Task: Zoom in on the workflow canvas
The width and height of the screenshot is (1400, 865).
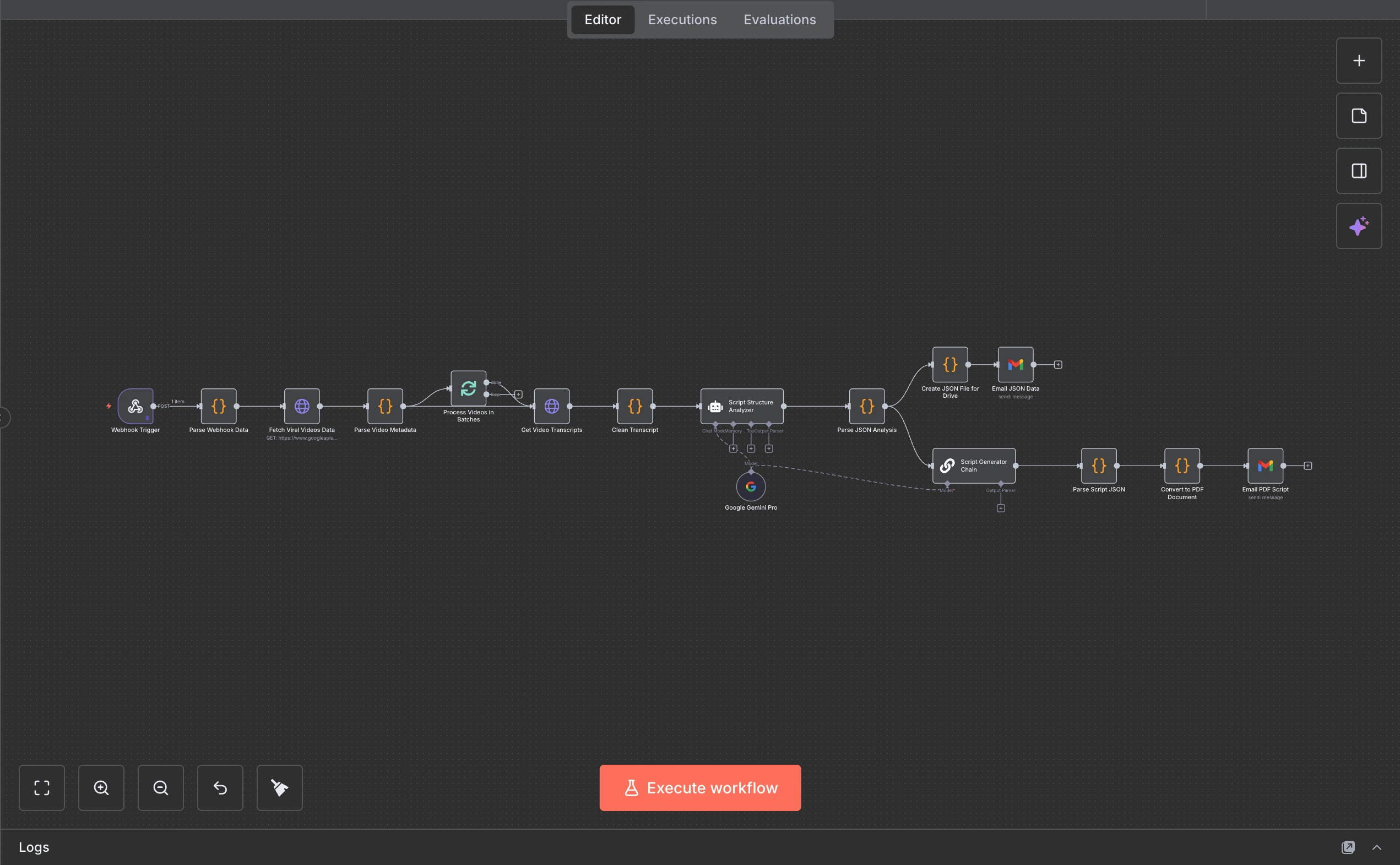Action: [x=101, y=788]
